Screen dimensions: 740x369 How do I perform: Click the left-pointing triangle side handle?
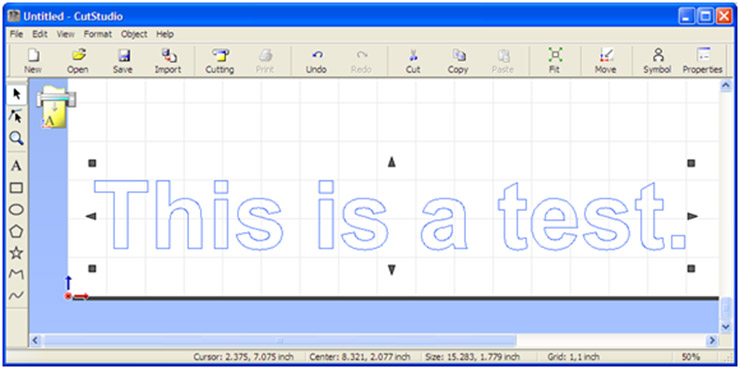91,216
